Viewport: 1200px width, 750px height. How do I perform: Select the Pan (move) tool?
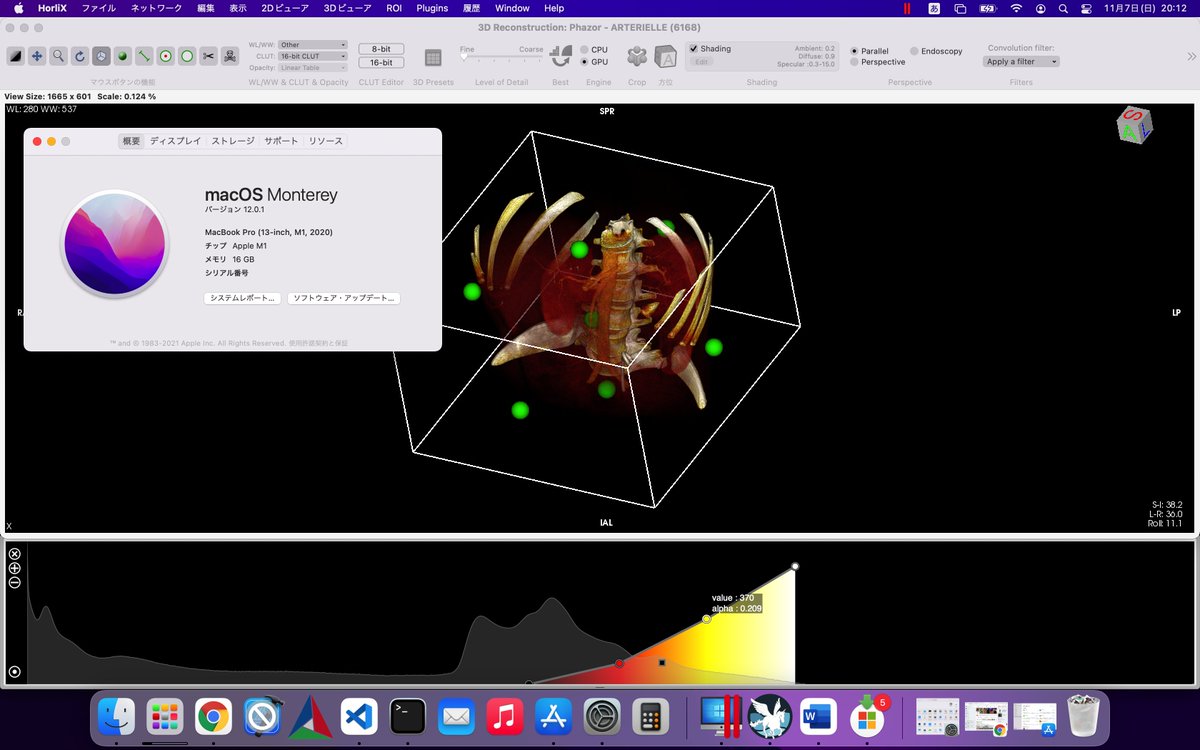37,56
